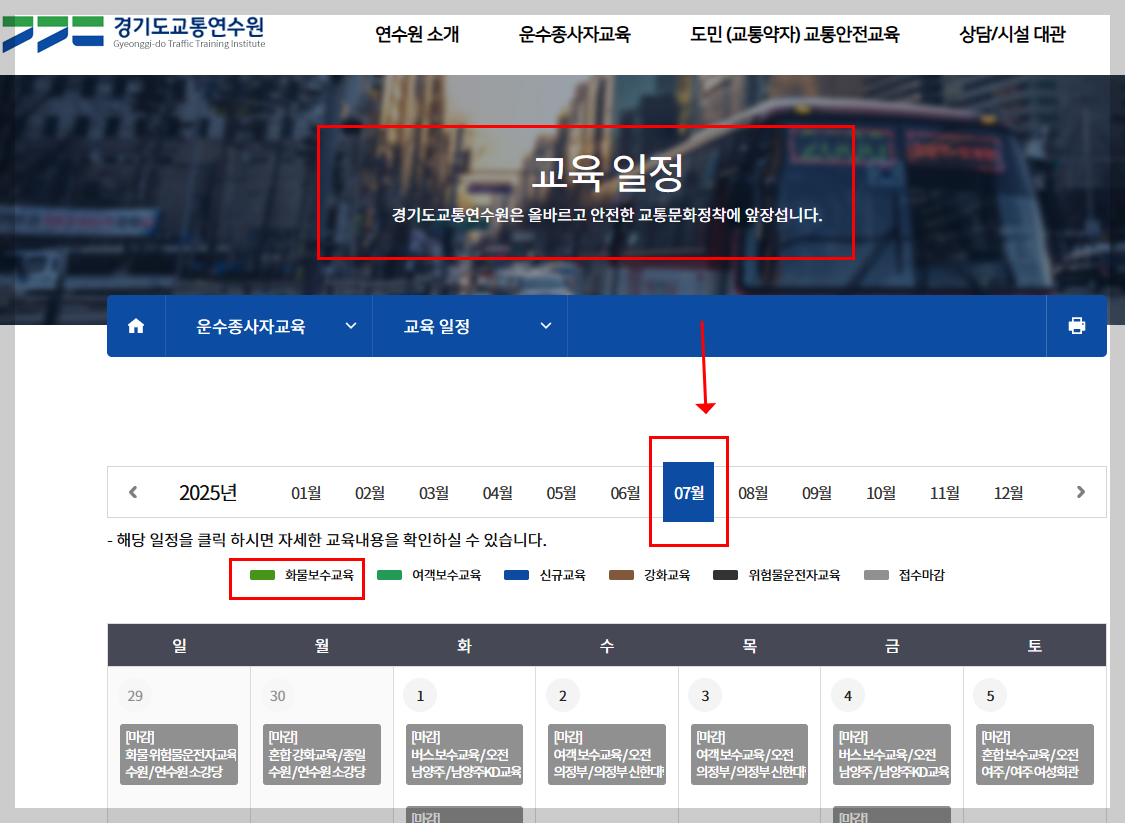Go to next year with right arrow
The width and height of the screenshot is (1125, 823).
point(1081,492)
